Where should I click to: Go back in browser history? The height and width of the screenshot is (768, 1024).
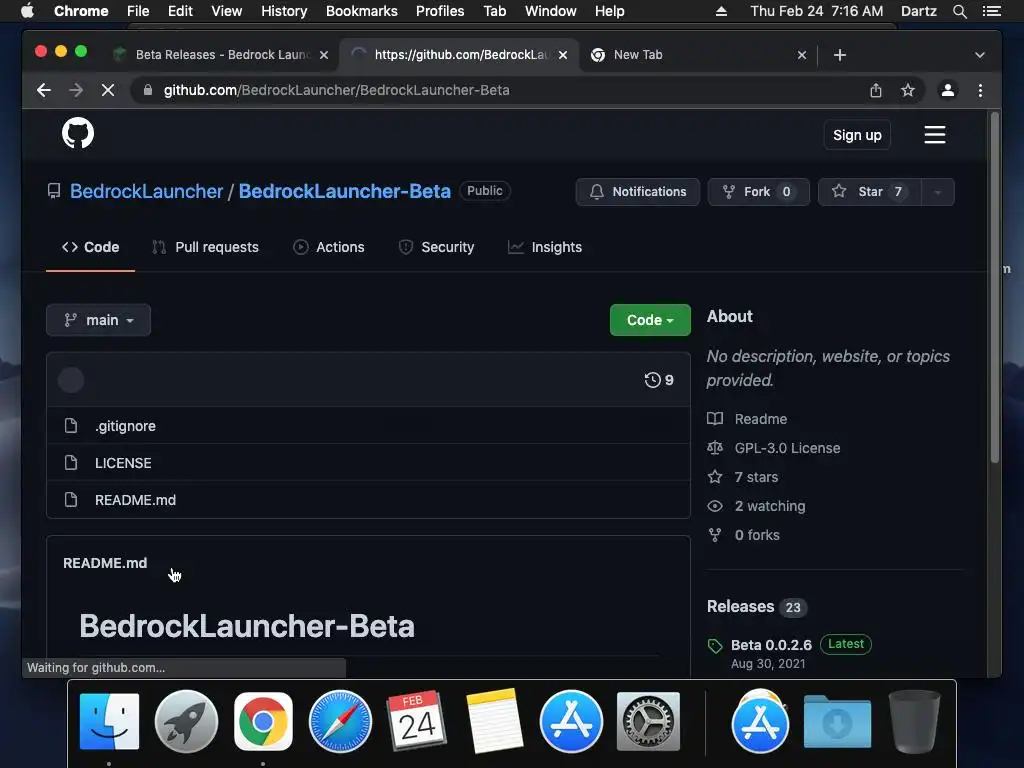point(44,90)
